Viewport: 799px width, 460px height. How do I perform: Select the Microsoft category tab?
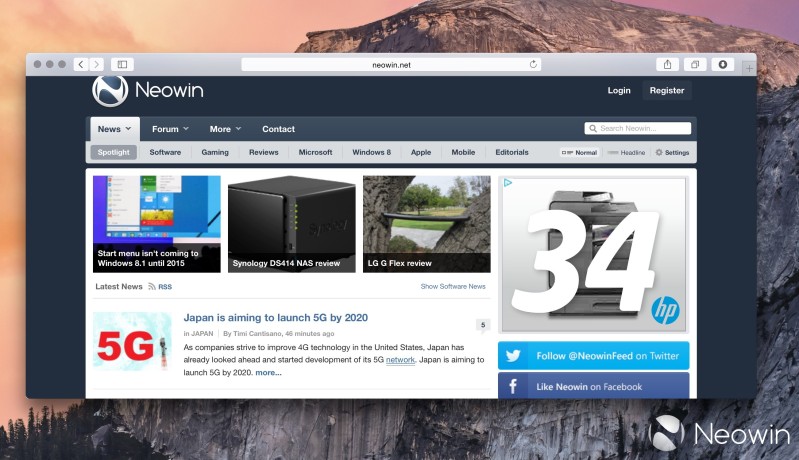[315, 153]
